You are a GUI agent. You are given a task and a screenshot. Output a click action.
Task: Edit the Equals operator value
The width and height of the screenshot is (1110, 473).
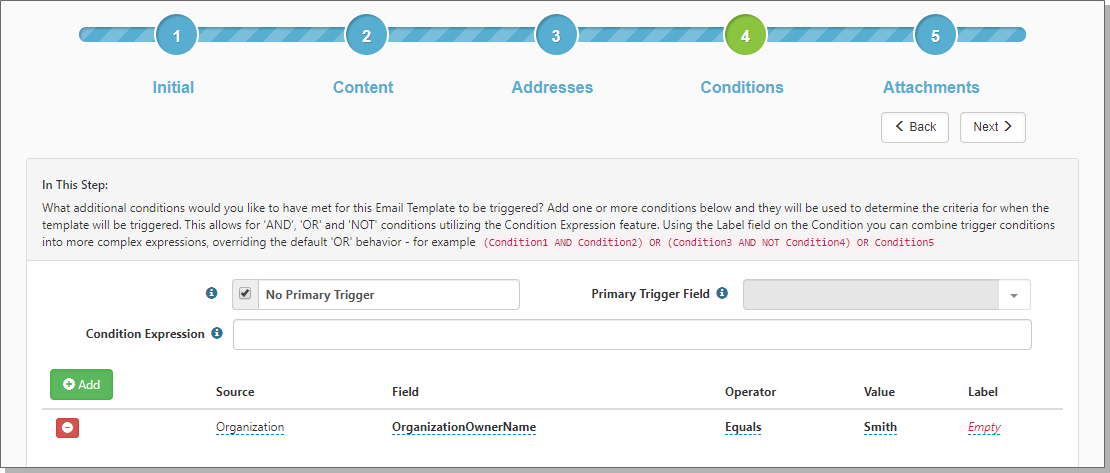pos(743,427)
